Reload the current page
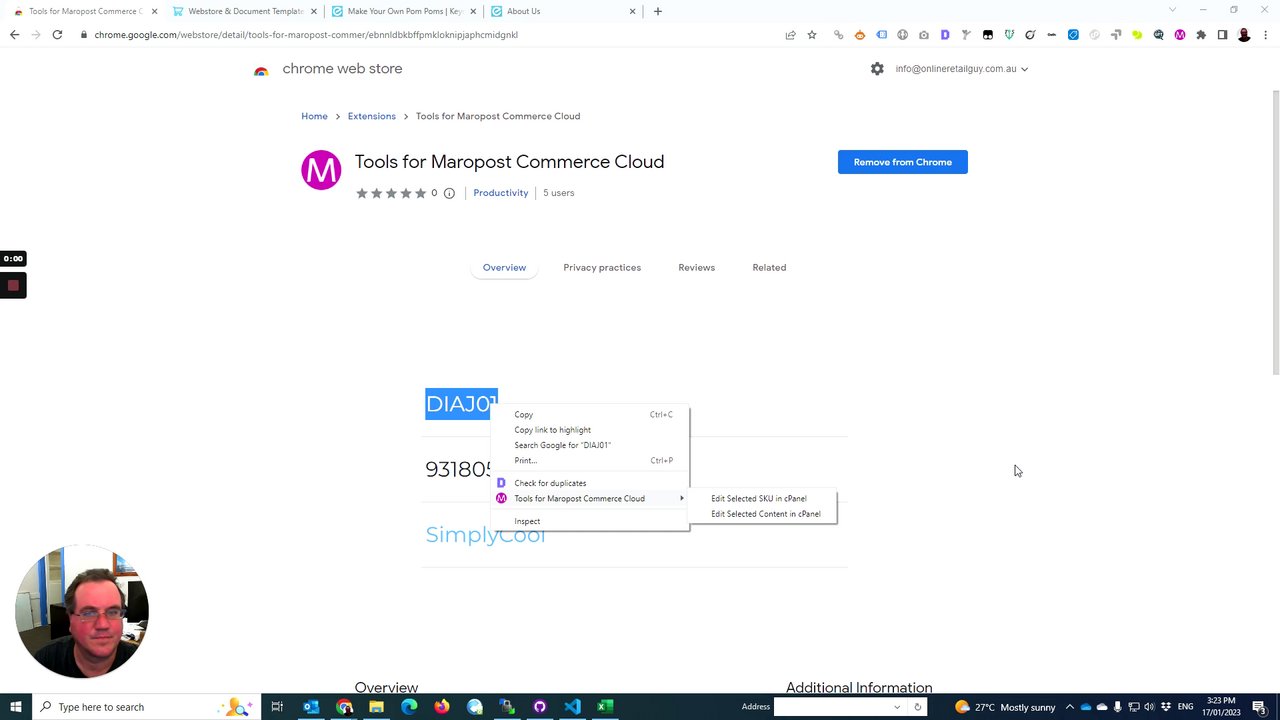The width and height of the screenshot is (1280, 720). tap(57, 35)
